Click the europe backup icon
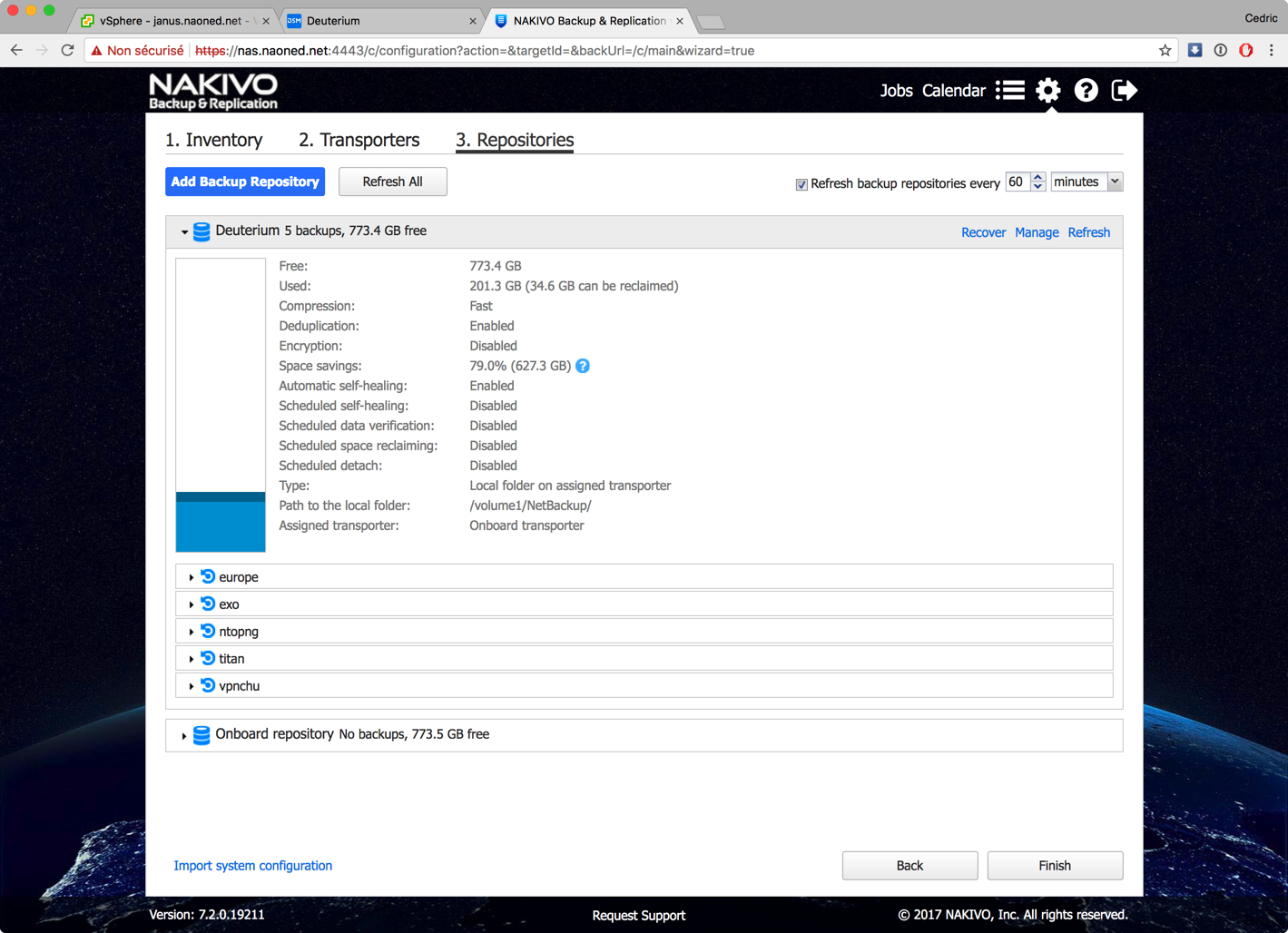Screen dimensions: 1288x933 [208, 576]
